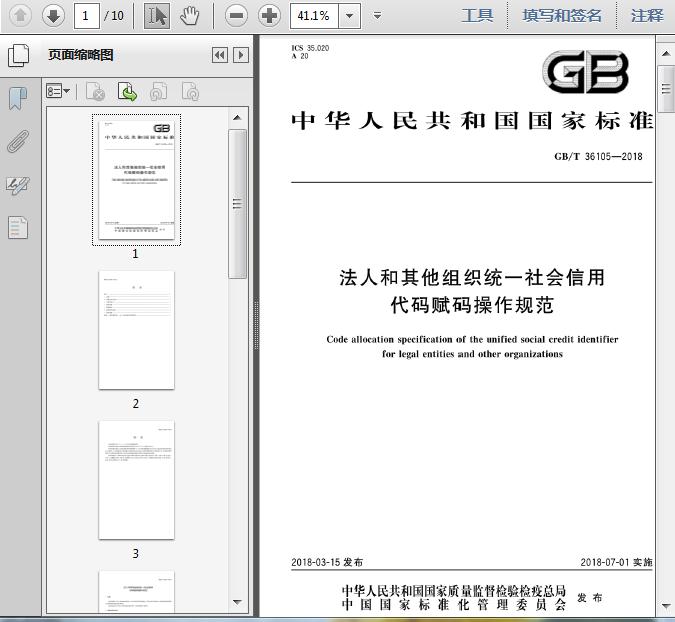Open the thumbnail options menu dropdown
This screenshot has height=622, width=675.
58,91
